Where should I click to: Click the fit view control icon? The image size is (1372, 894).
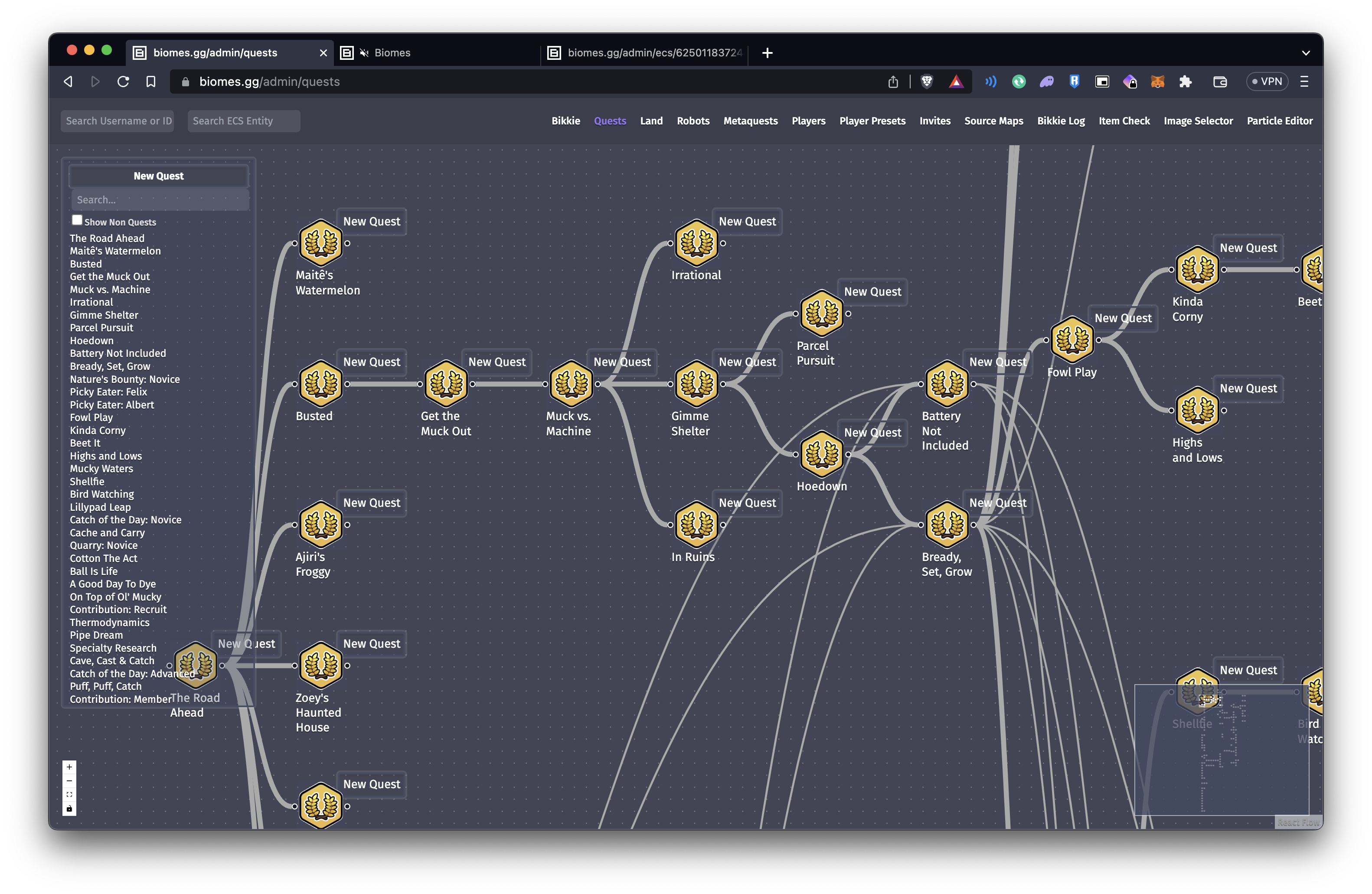[69, 795]
